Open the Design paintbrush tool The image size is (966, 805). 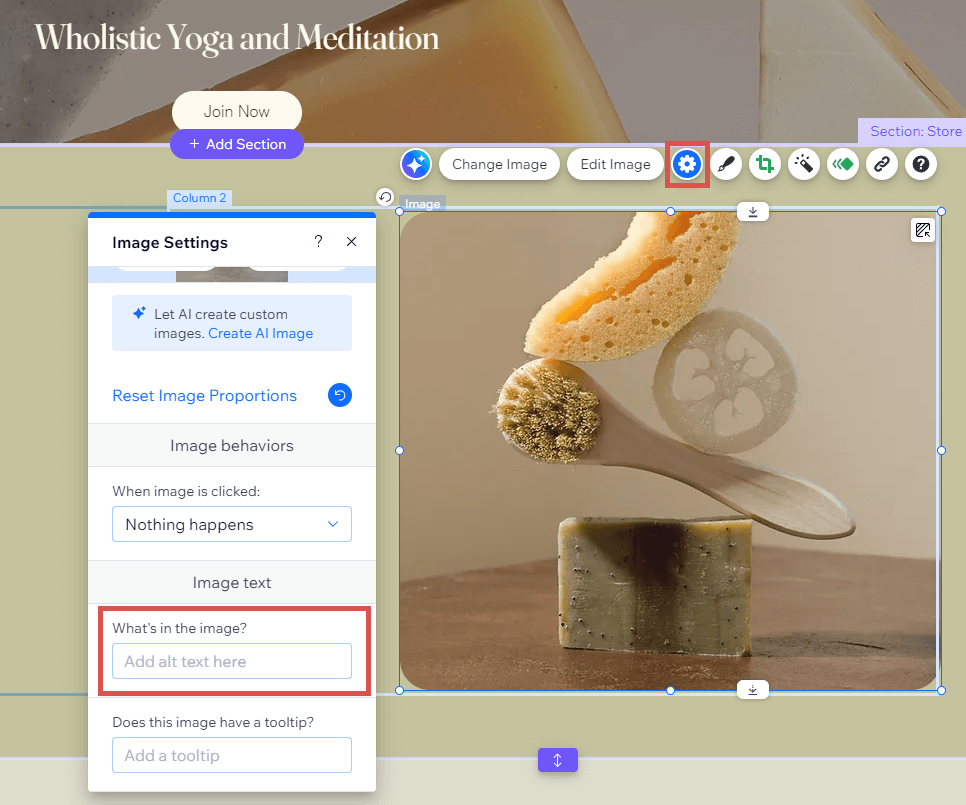[726, 165]
